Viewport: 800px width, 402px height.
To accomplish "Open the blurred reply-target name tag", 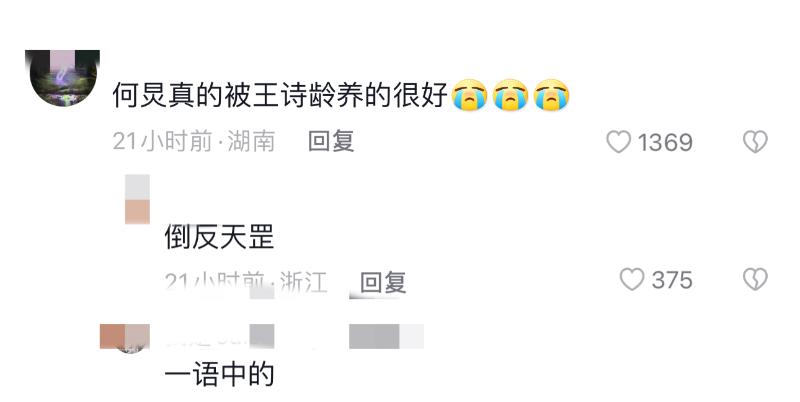I will pos(386,337).
